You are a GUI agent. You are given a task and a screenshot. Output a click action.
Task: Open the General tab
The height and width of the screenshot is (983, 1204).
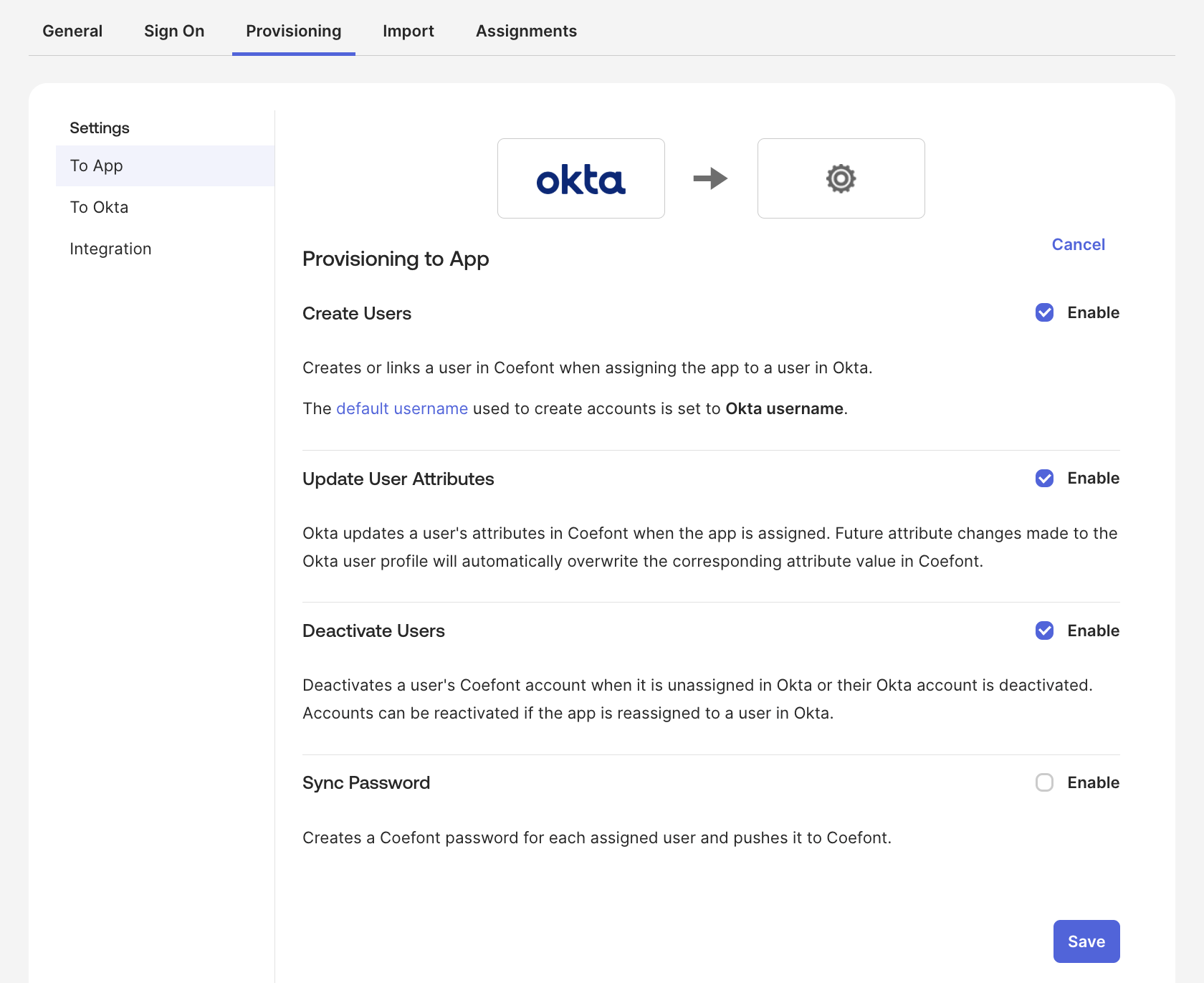pos(72,31)
